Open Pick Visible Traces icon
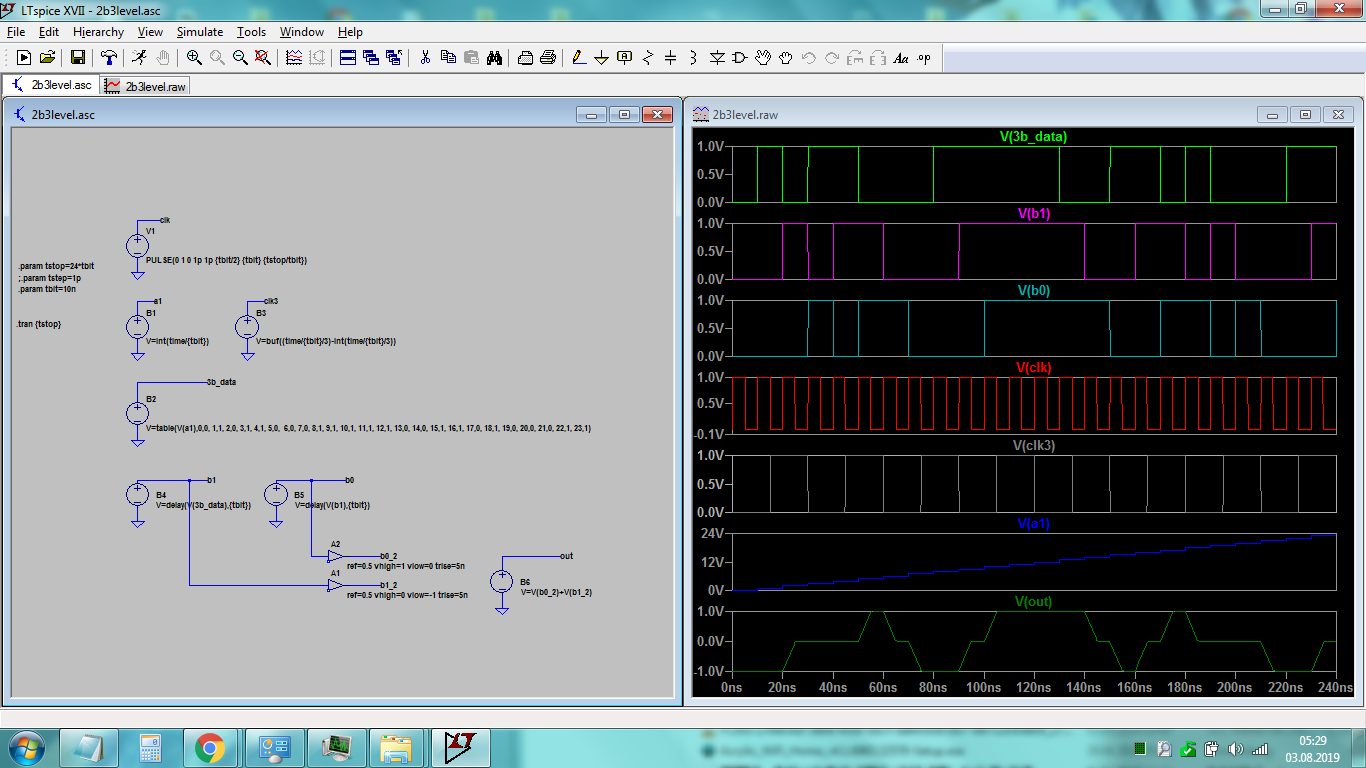The height and width of the screenshot is (768, 1366). [294, 58]
